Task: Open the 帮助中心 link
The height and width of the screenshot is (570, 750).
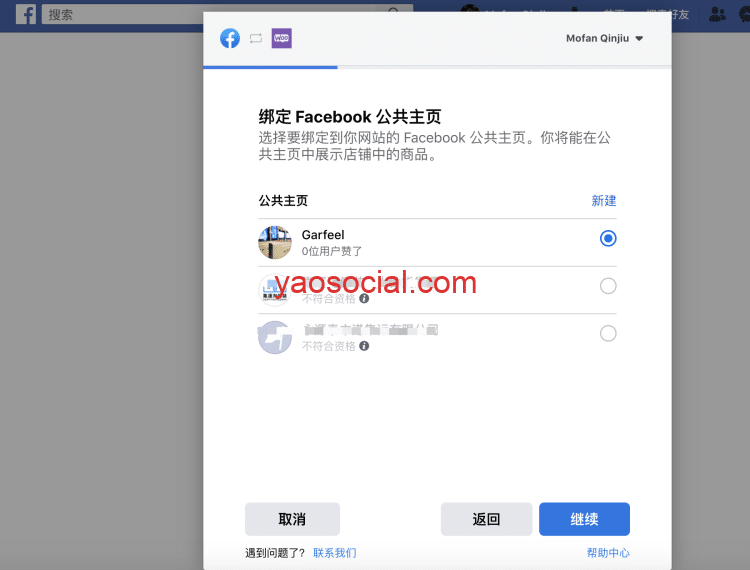Action: point(608,553)
